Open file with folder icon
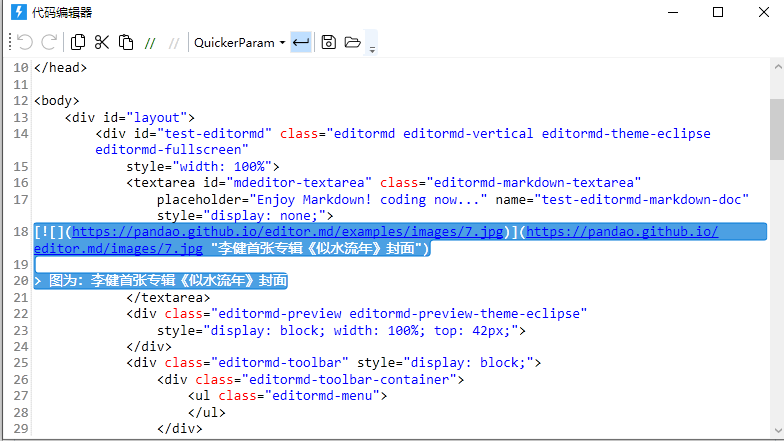784x441 pixels. point(352,42)
